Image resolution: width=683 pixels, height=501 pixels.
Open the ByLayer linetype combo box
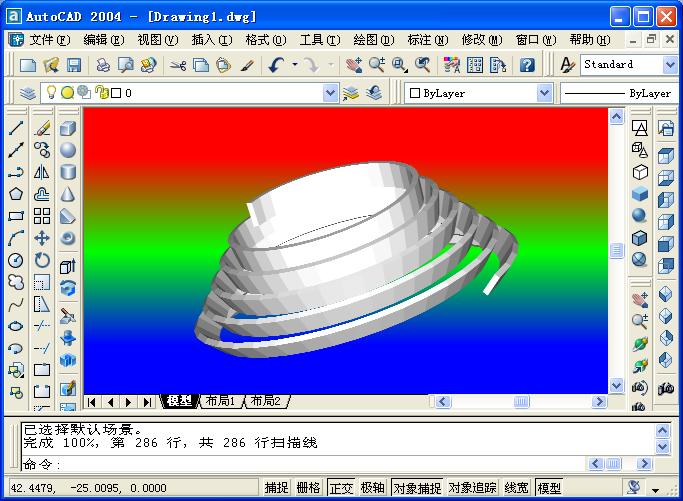619,93
